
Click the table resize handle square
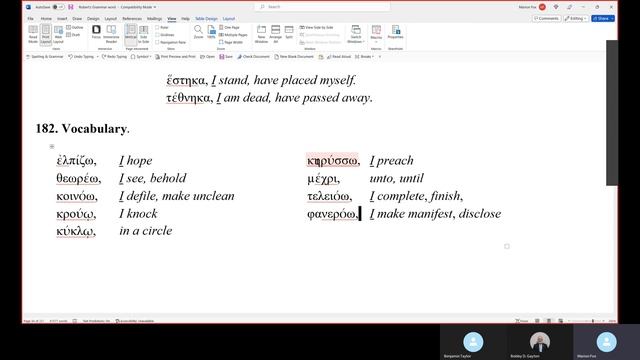pos(507,246)
